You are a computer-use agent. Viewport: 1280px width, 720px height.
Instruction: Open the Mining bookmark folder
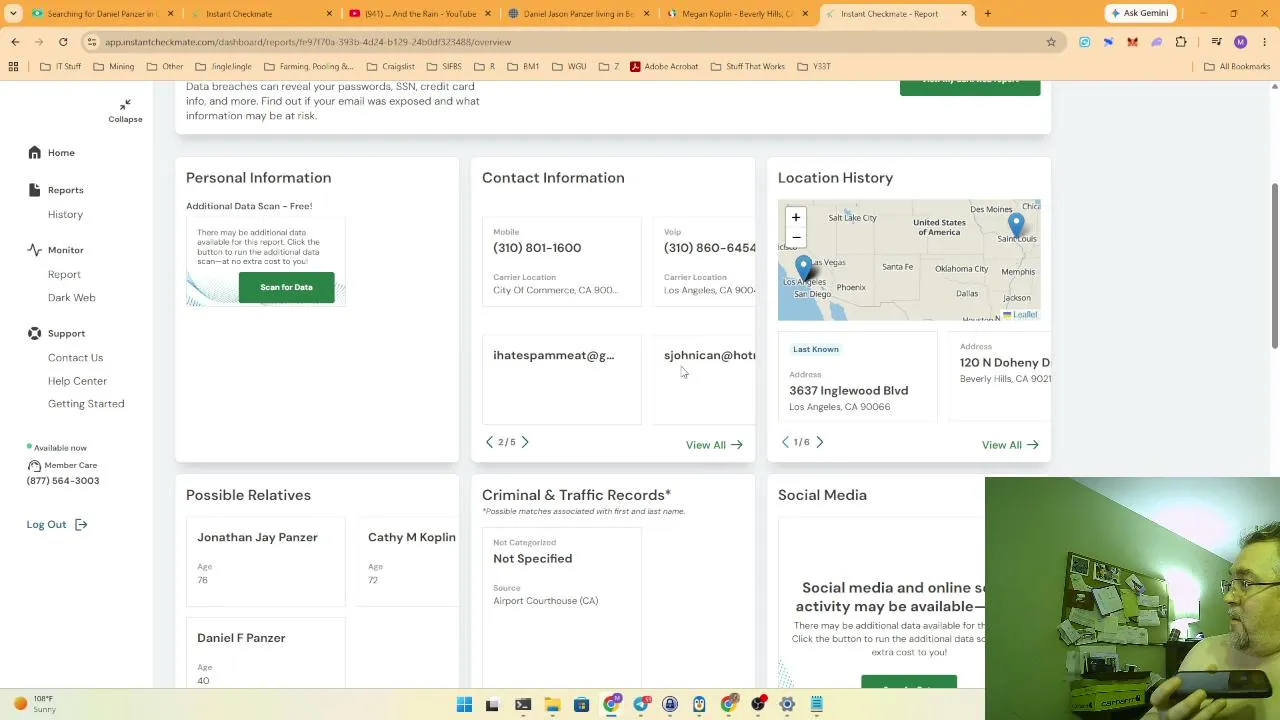coord(114,67)
